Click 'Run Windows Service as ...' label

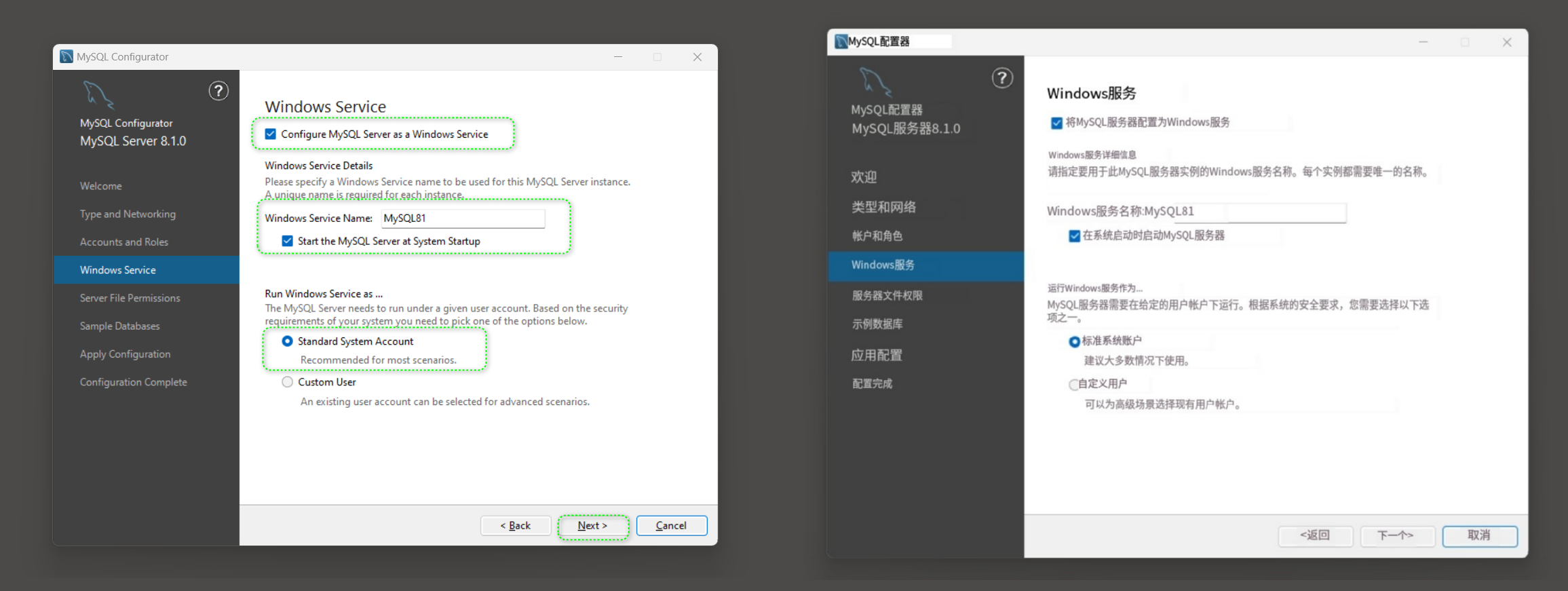324,294
